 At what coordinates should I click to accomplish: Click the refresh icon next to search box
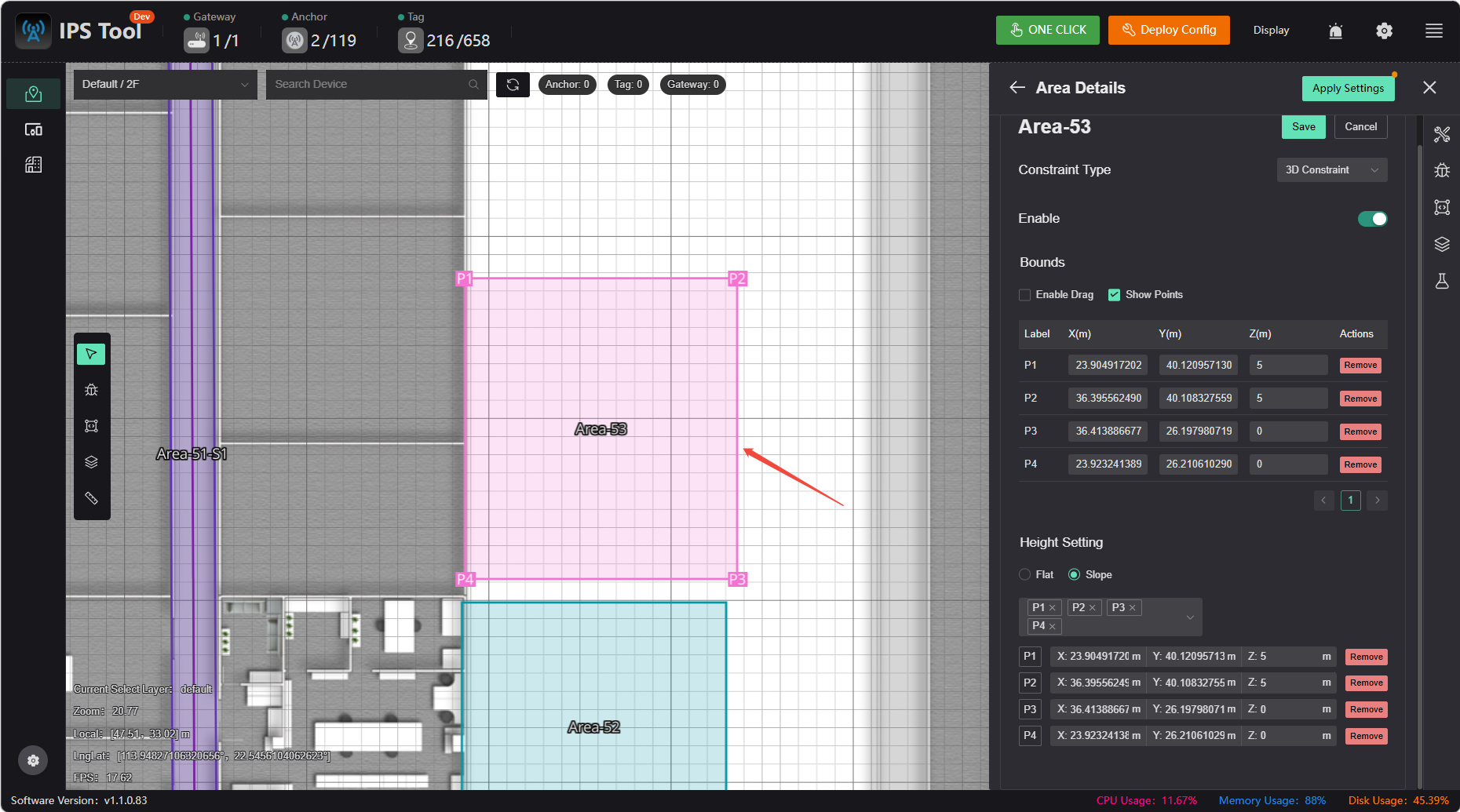[x=513, y=85]
